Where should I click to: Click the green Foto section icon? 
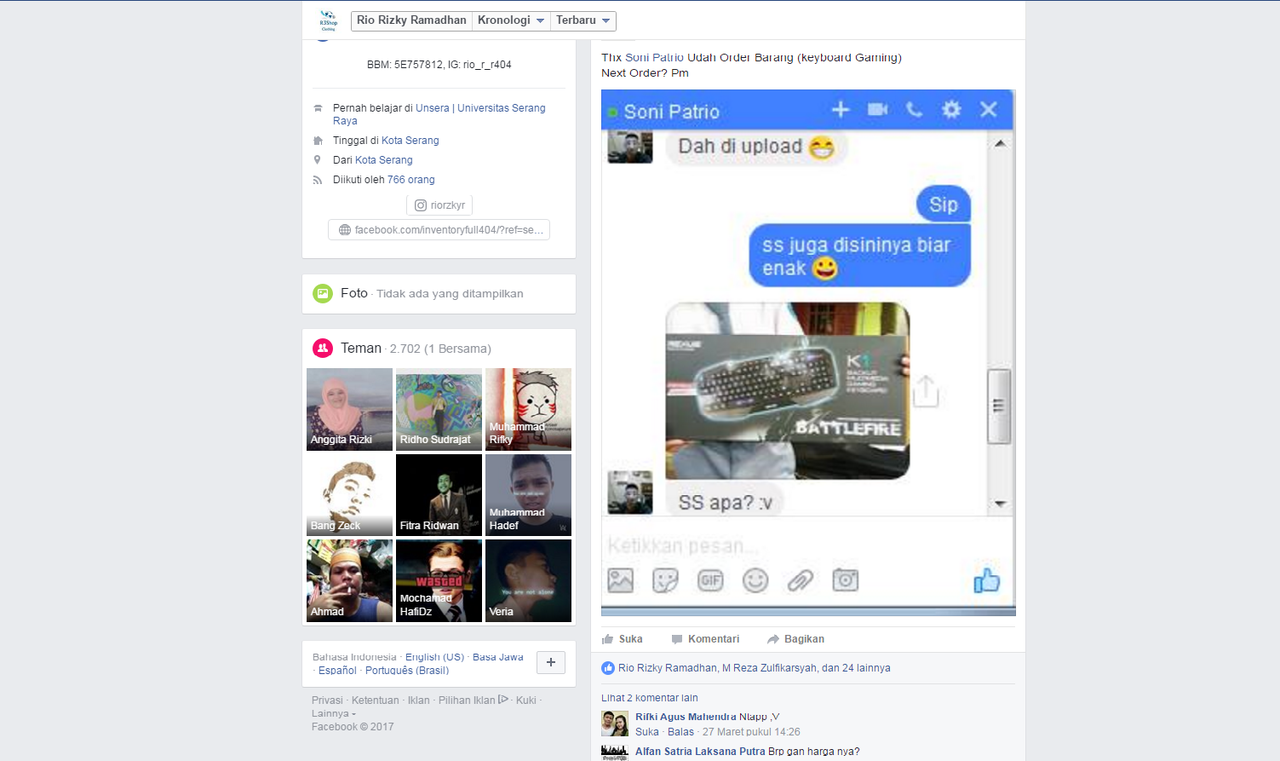(x=322, y=293)
